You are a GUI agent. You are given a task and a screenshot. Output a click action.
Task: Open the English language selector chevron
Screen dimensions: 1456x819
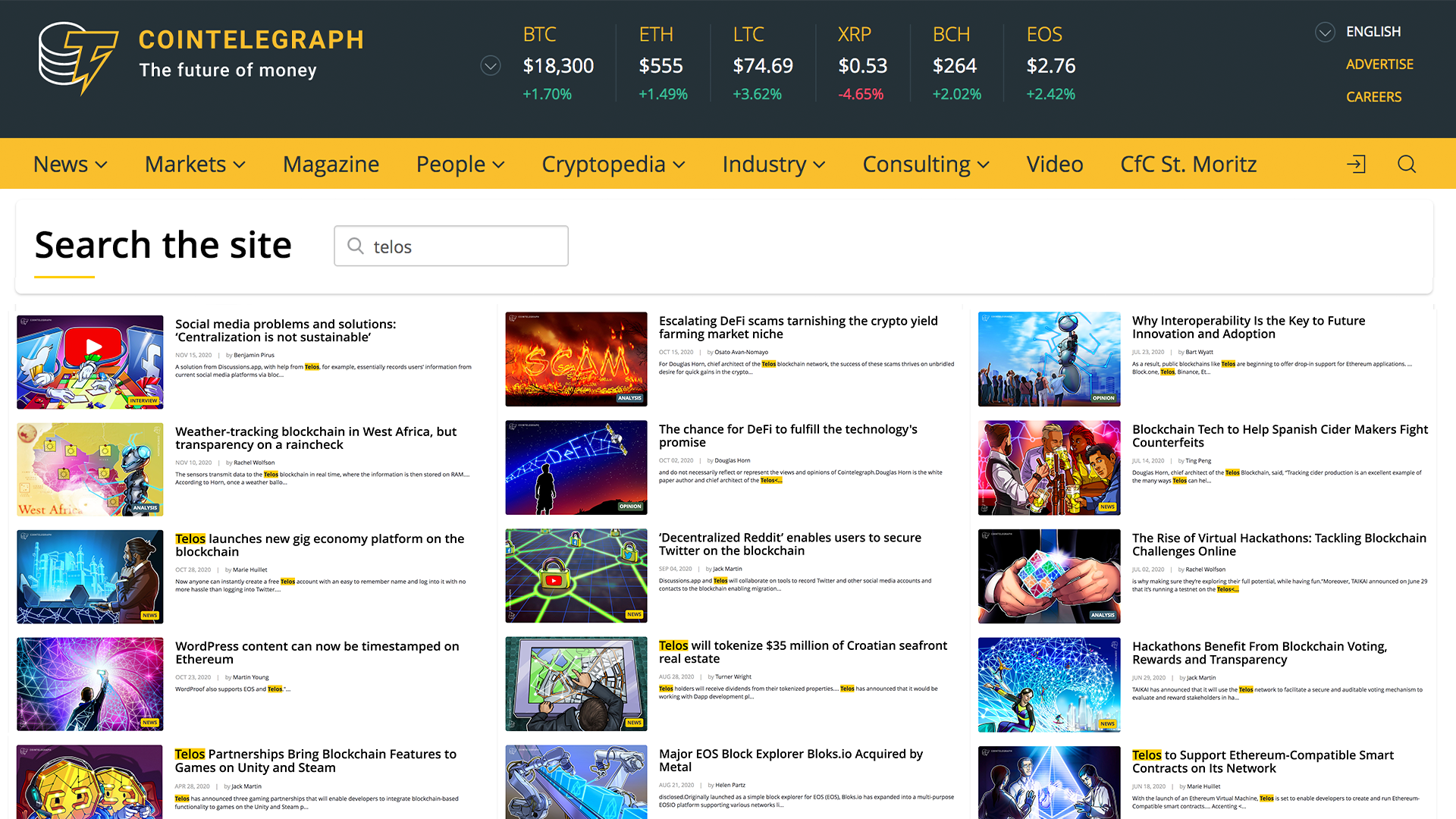click(1325, 32)
